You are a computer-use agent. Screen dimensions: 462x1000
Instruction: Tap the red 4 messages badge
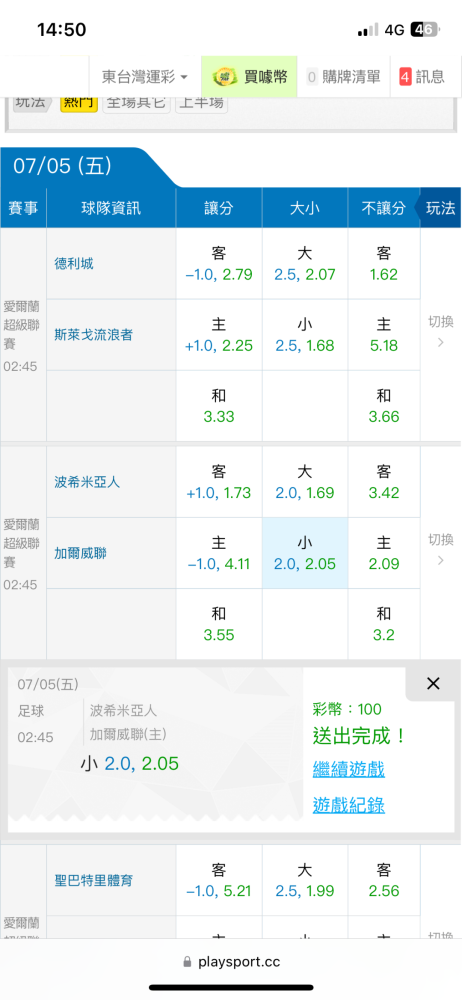click(x=405, y=77)
